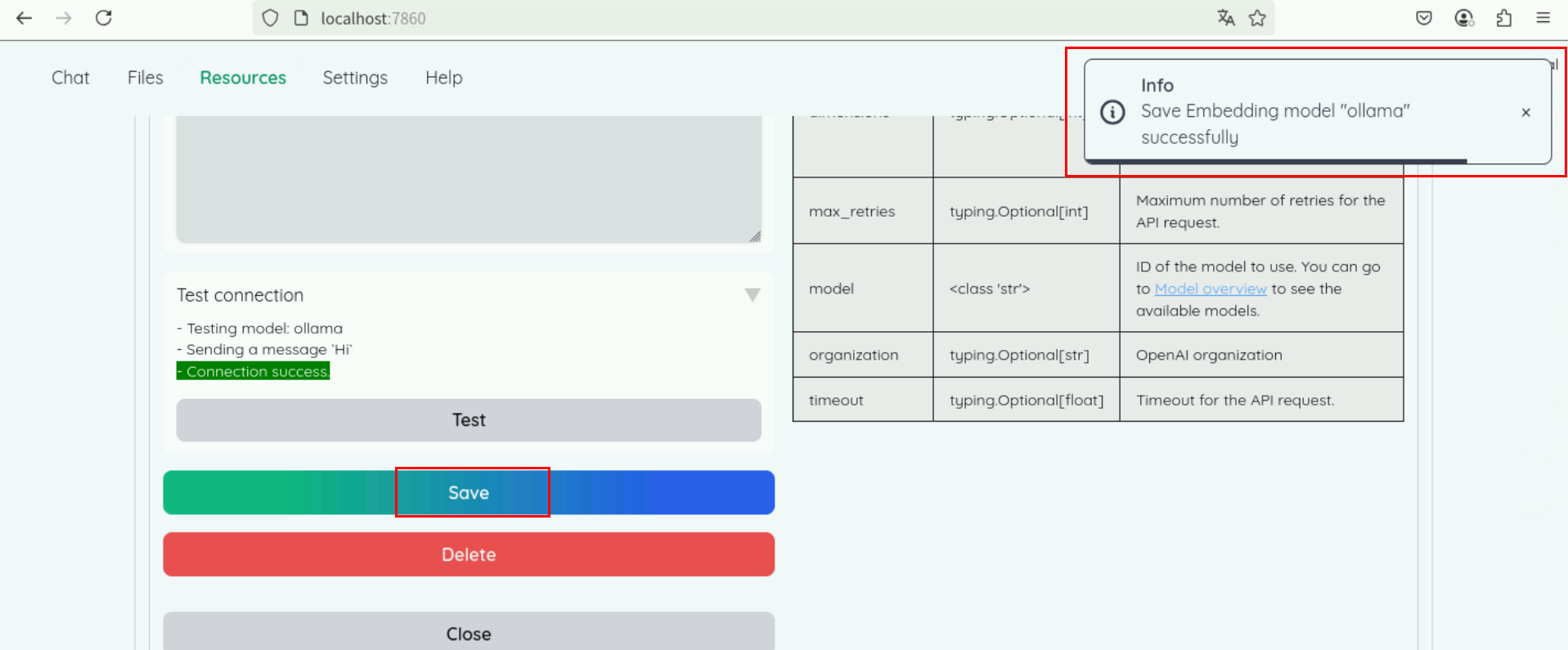The image size is (1568, 650).
Task: Switch to the Settings tab
Action: (x=355, y=78)
